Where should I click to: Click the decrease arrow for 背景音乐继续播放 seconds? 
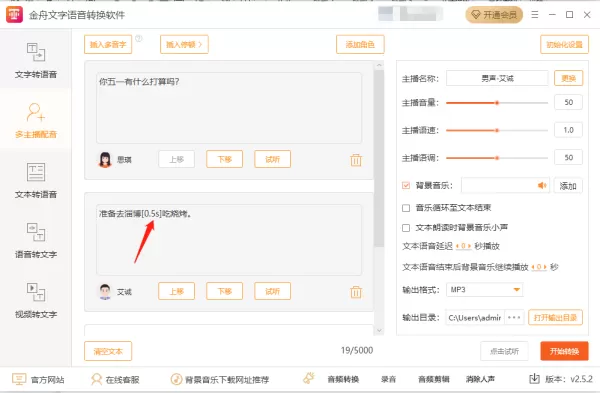[533, 267]
